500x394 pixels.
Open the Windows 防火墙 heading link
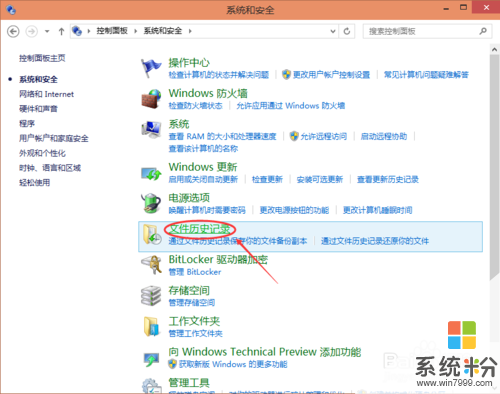click(208, 93)
